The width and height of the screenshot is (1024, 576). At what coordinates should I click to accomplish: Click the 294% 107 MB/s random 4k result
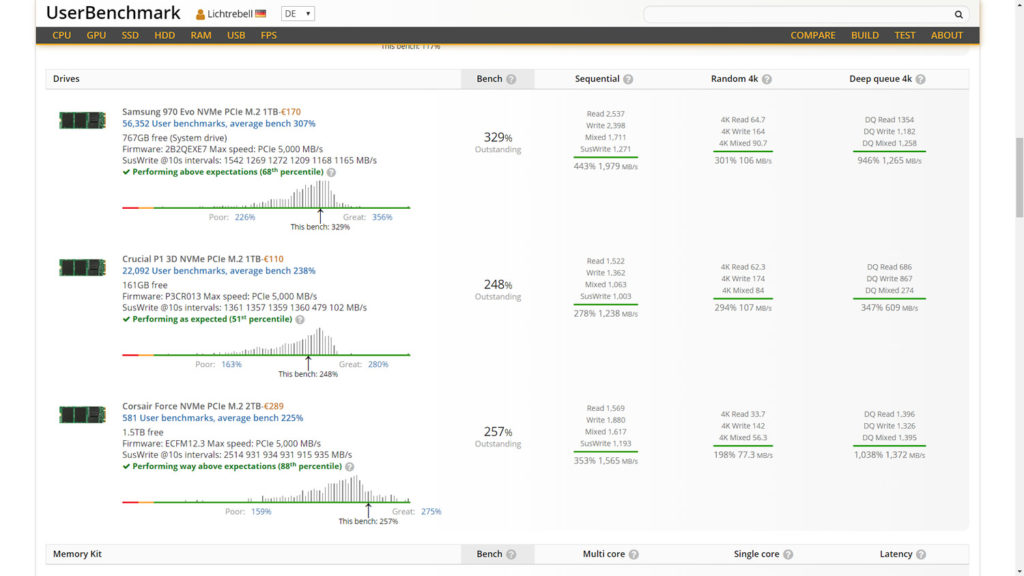click(x=743, y=308)
